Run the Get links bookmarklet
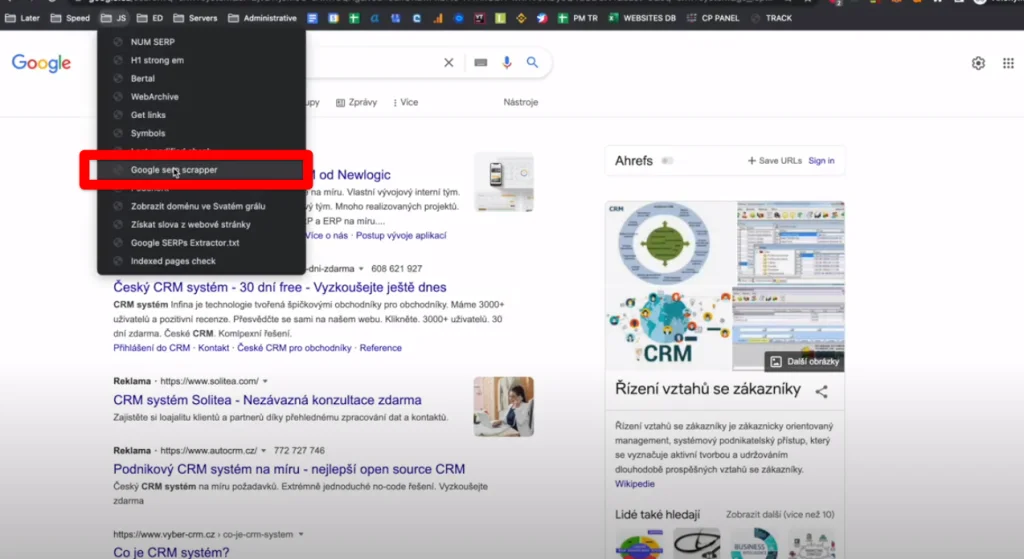The height and width of the screenshot is (559, 1024). coord(201,115)
